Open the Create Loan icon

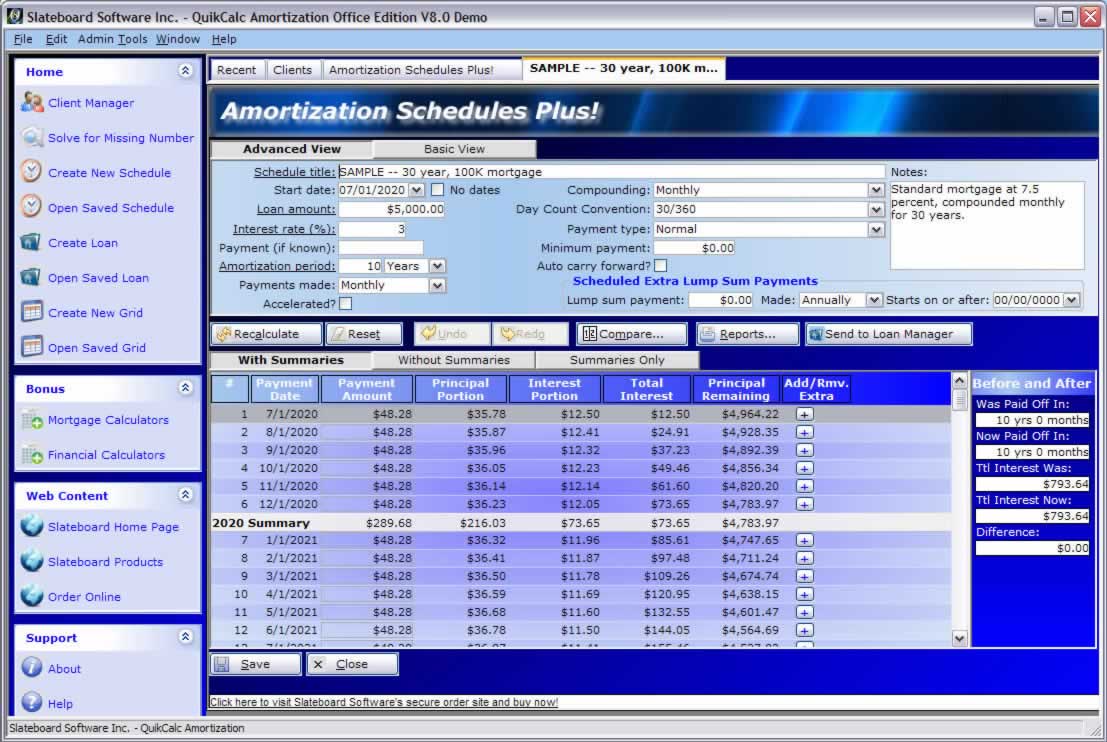pyautogui.click(x=32, y=242)
